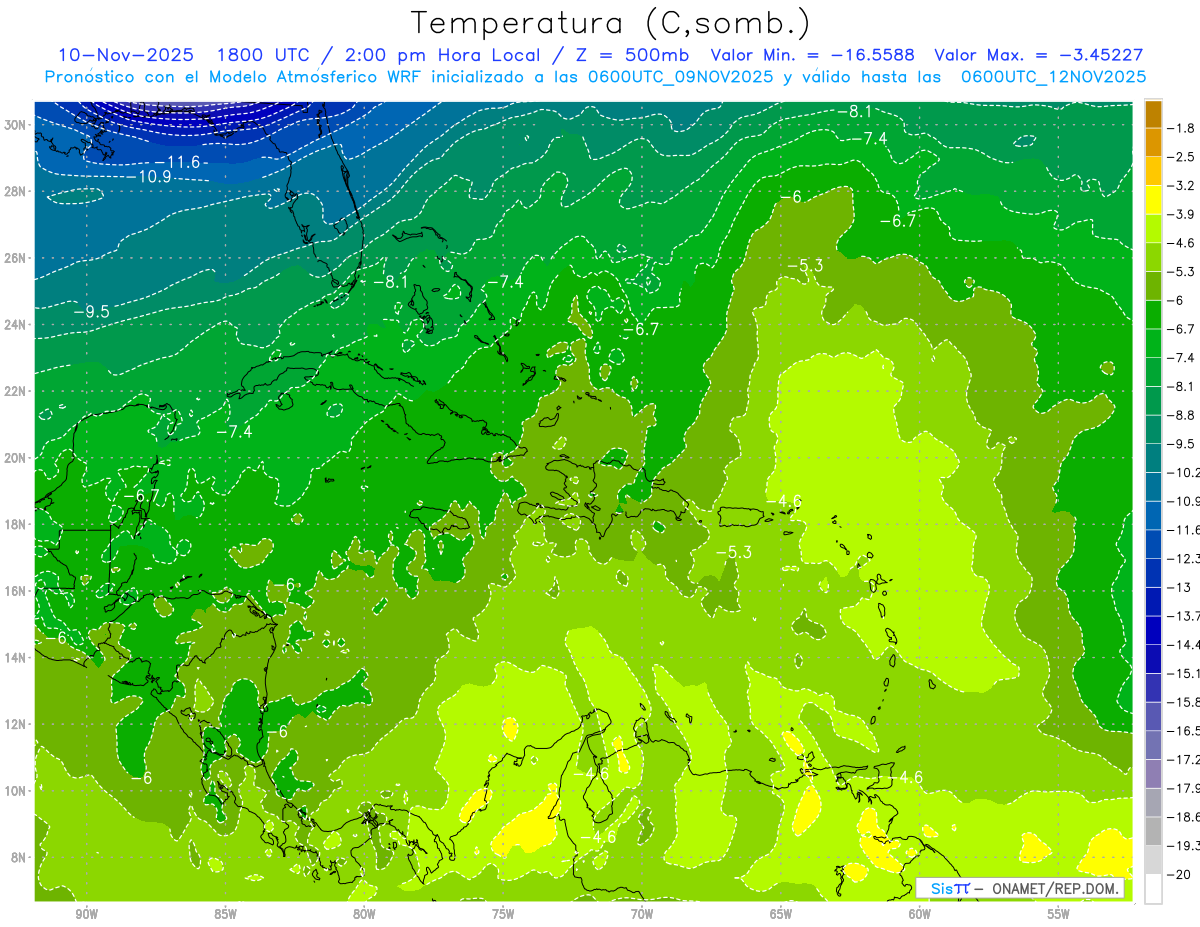Pick colorbar swatch between -3.2 and -3.9
This screenshot has width=1200, height=927.
(1153, 200)
